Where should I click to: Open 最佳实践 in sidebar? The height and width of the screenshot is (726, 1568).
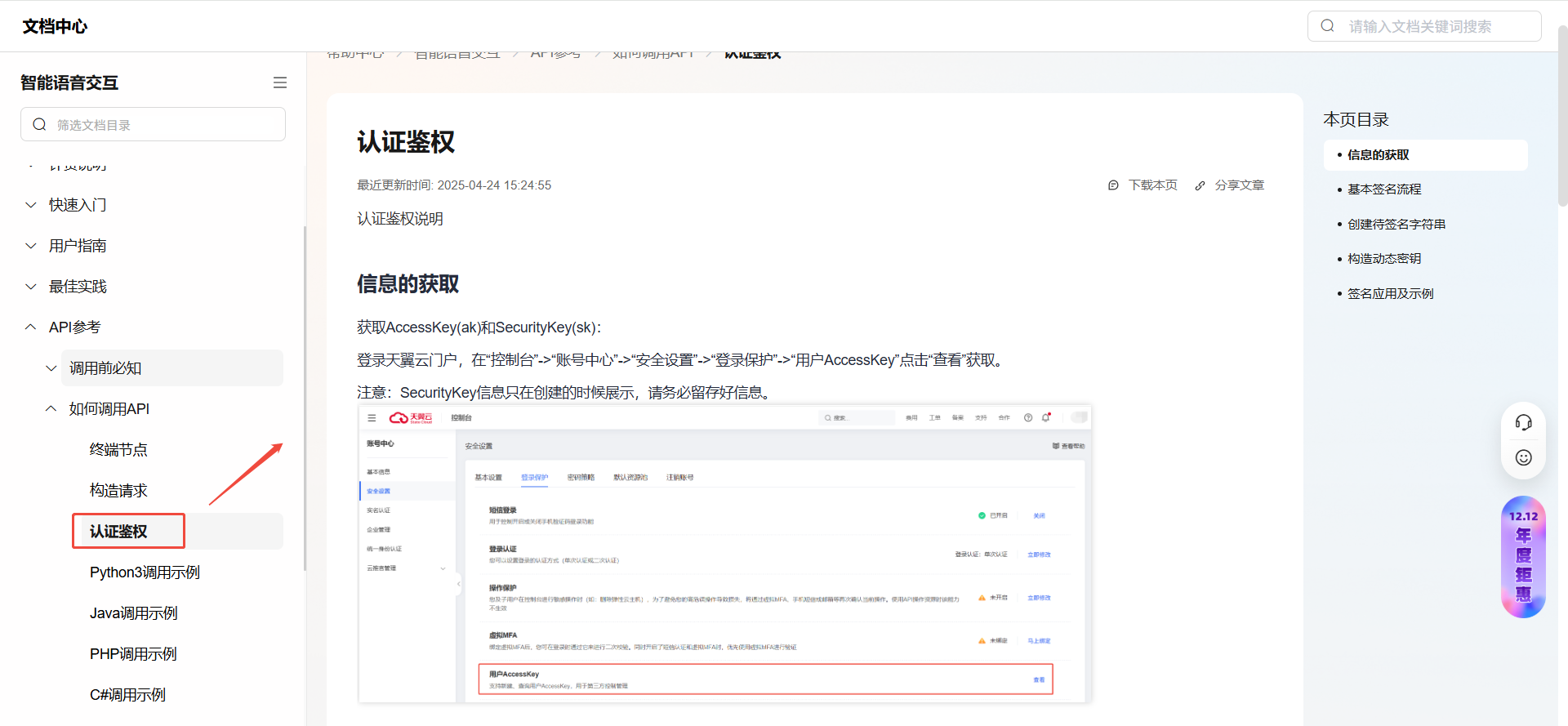pyautogui.click(x=78, y=287)
